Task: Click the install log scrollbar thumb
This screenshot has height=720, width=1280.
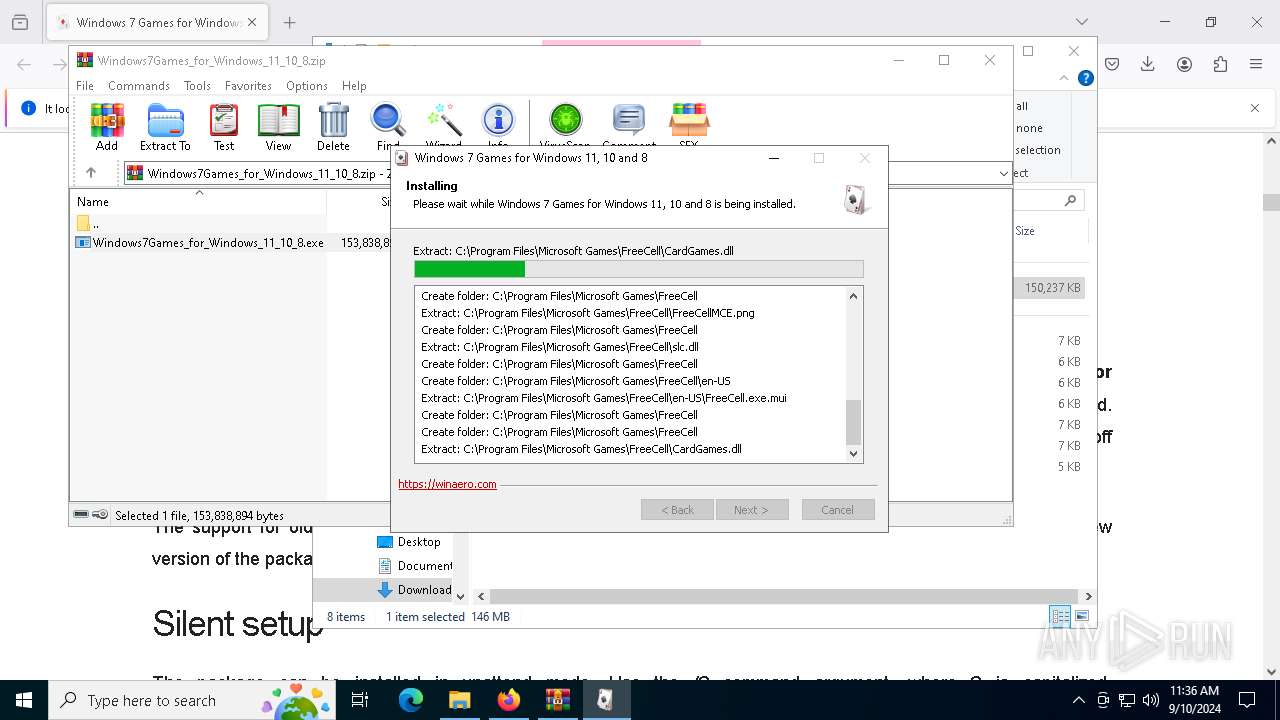Action: (x=853, y=422)
